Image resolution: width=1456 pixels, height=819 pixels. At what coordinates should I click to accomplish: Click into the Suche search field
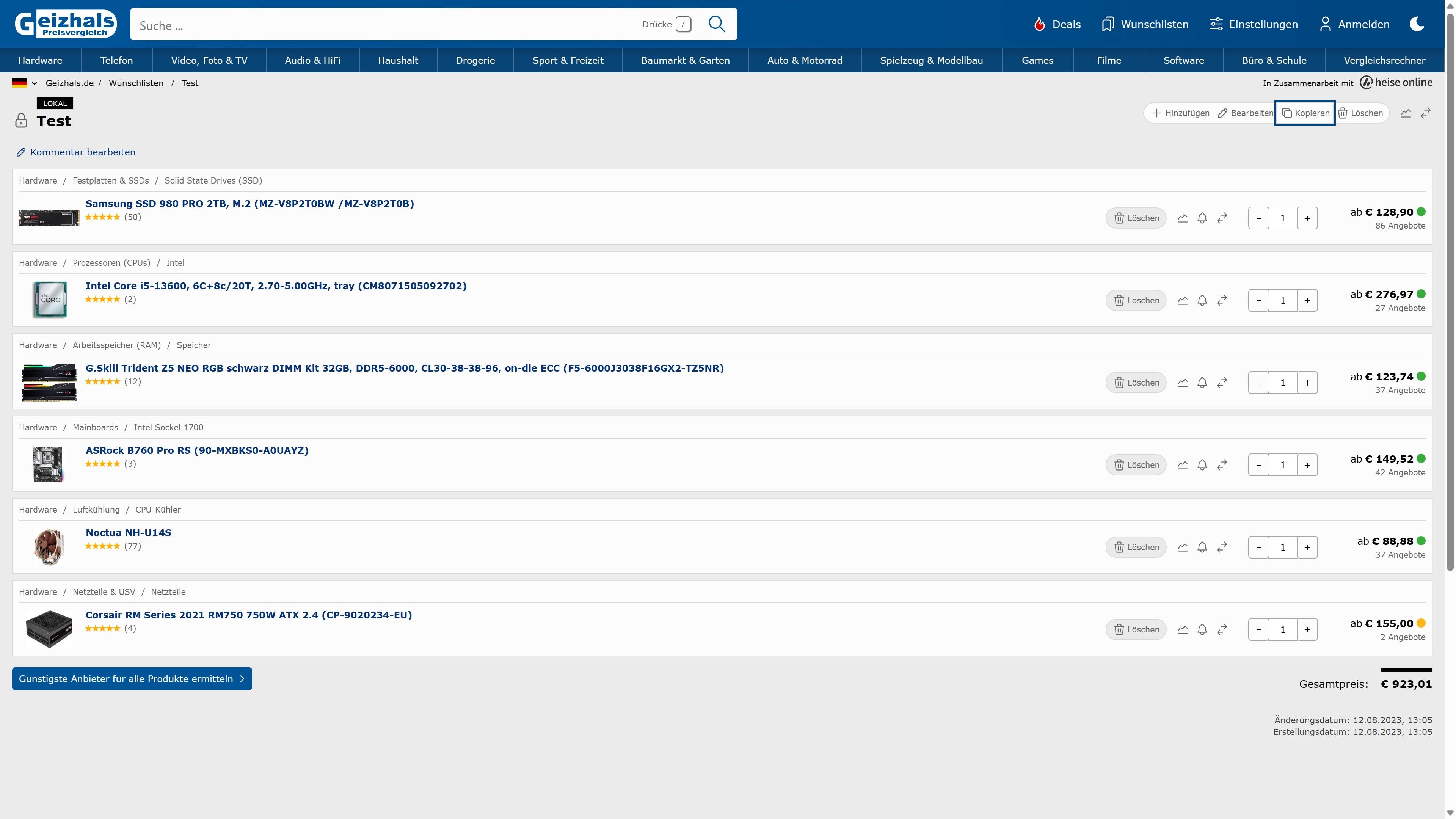click(x=384, y=25)
